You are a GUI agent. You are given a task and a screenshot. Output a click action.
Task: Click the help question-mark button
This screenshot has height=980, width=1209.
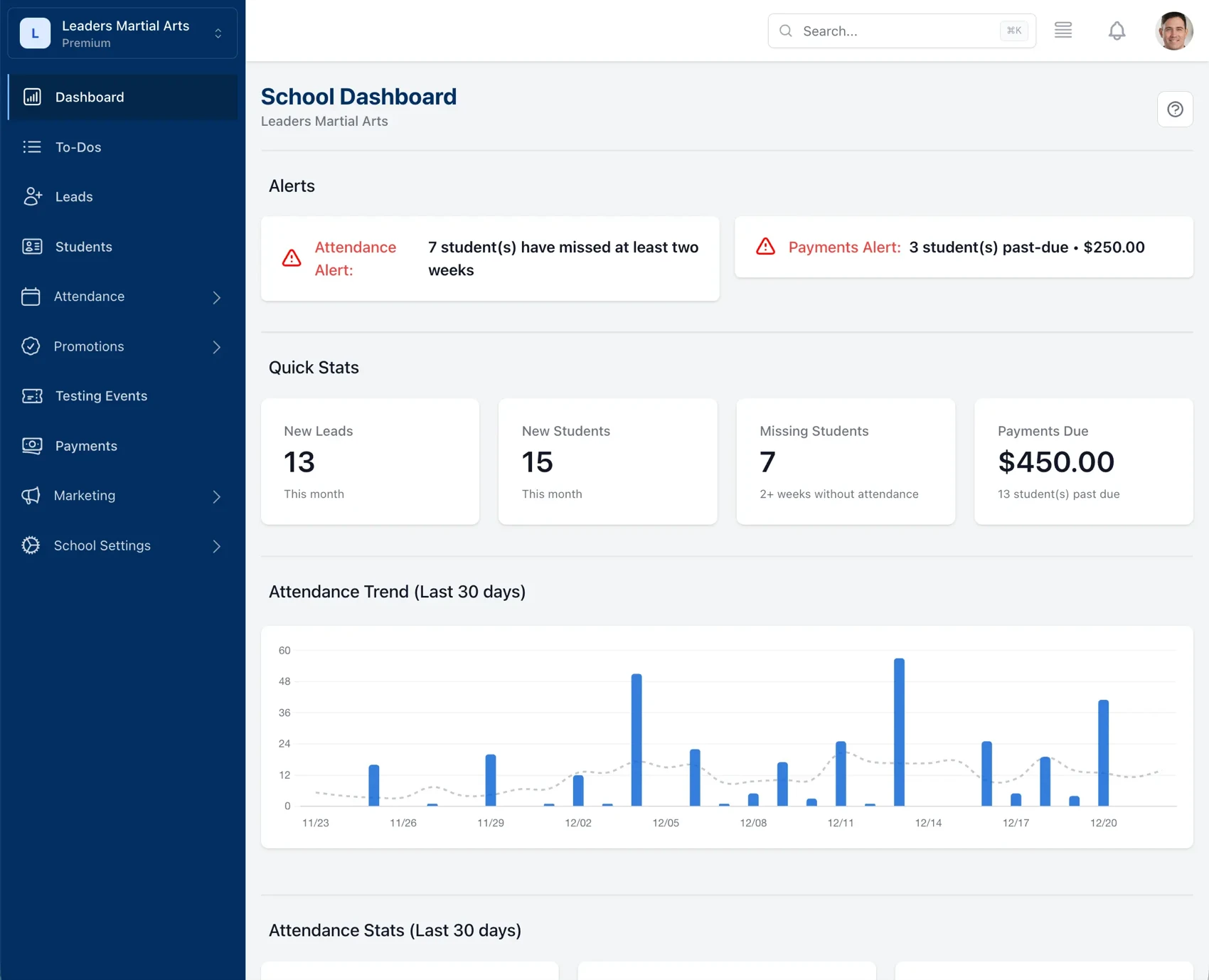(x=1175, y=109)
